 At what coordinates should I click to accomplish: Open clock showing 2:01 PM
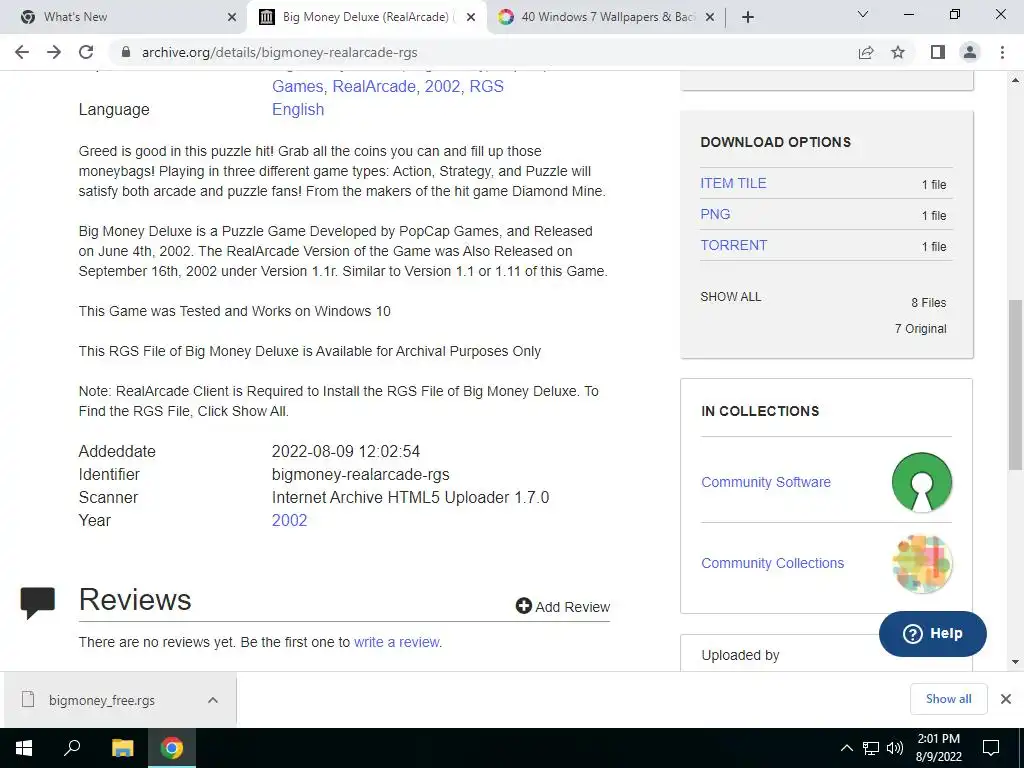(938, 748)
